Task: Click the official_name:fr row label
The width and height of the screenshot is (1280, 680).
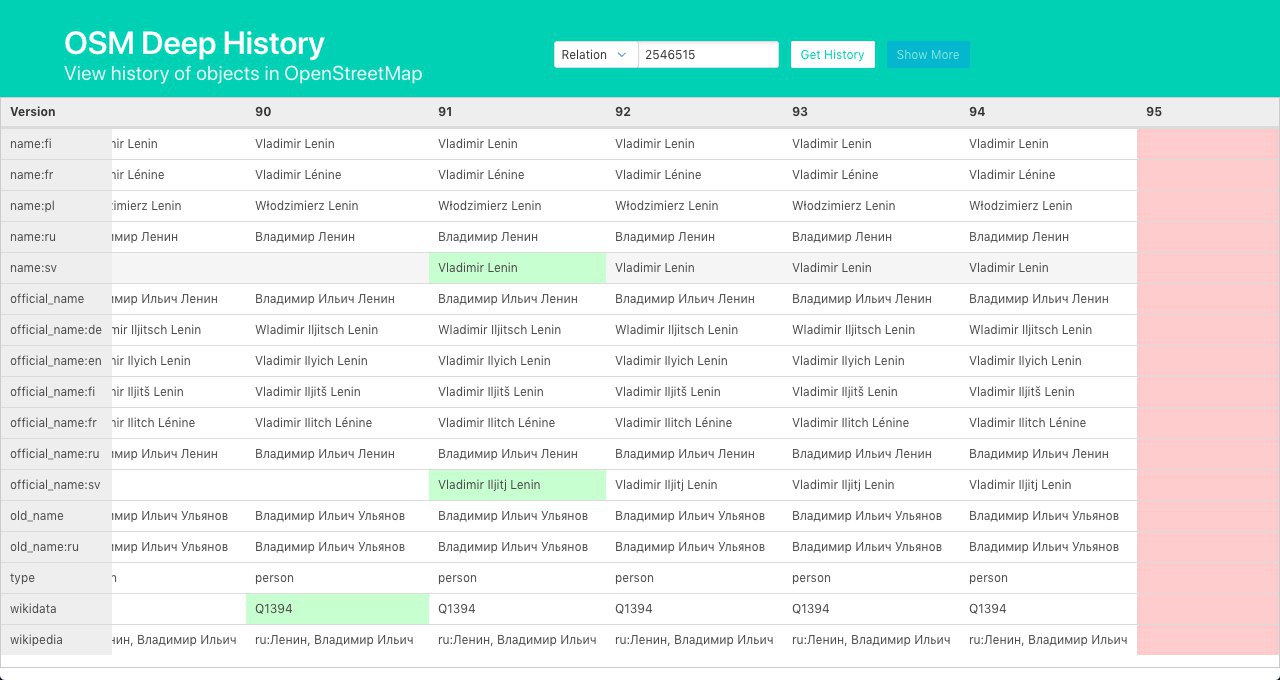Action: [54, 423]
